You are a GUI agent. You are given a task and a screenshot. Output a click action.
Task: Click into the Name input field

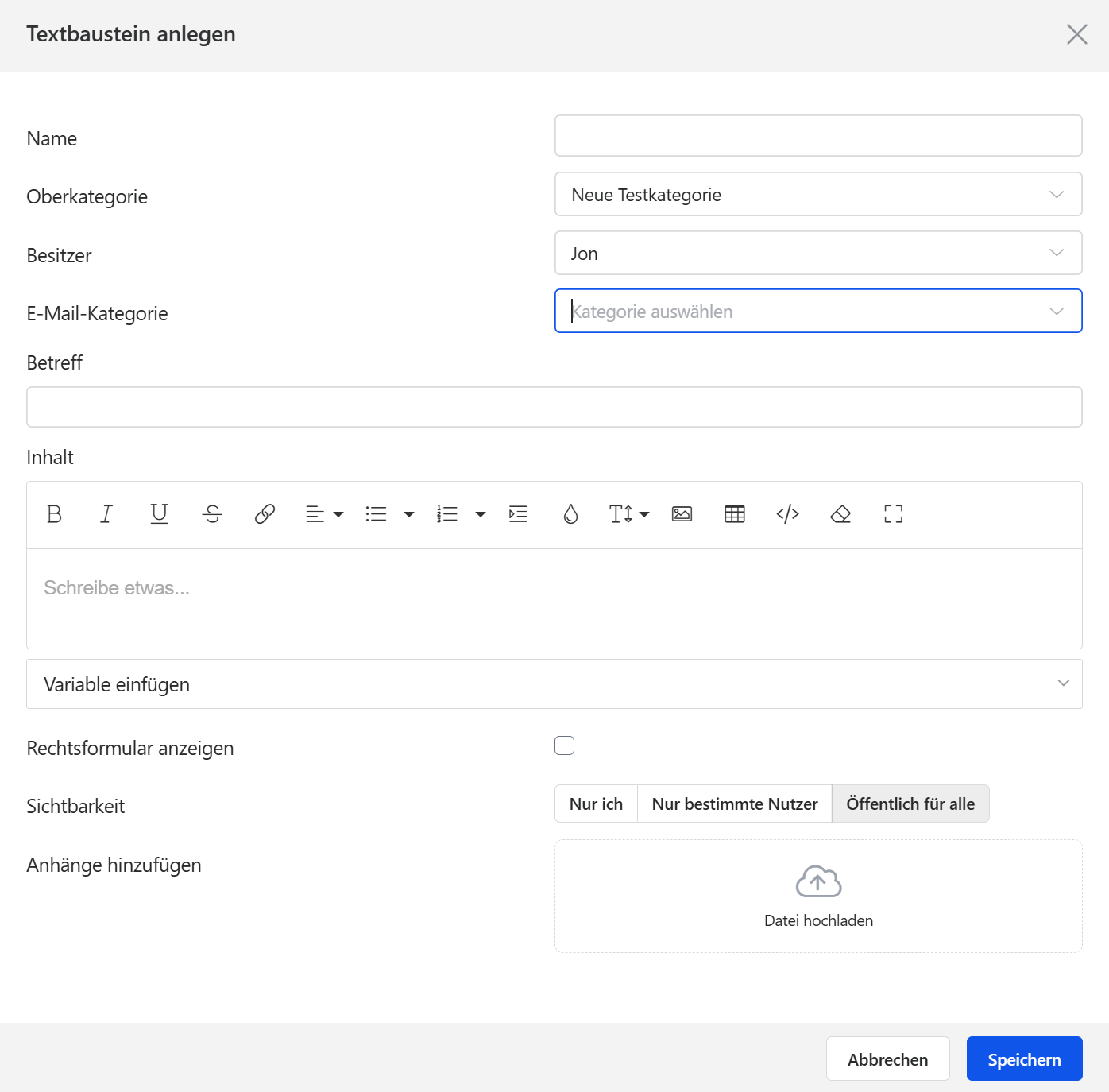click(817, 136)
